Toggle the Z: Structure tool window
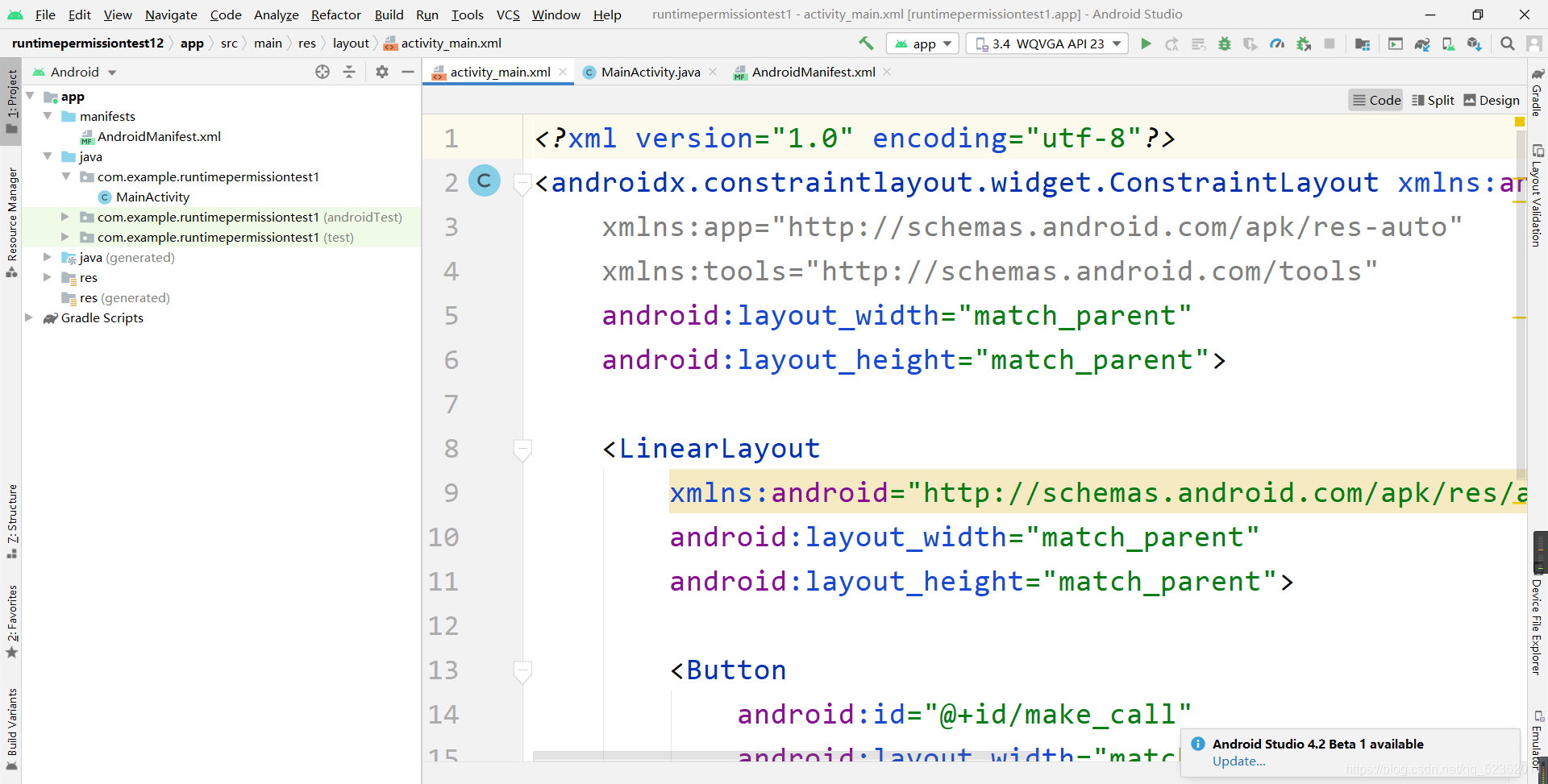This screenshot has width=1548, height=784. 11,521
